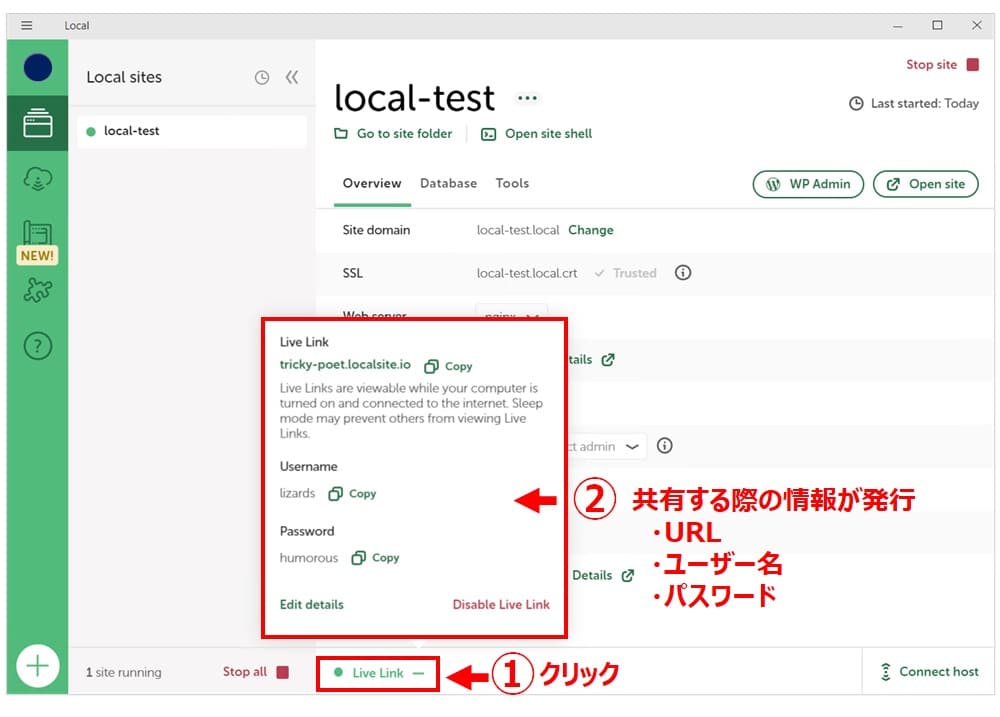Click the local-test.local domain value
Viewport: 1000px width, 717px height.
[x=518, y=230]
